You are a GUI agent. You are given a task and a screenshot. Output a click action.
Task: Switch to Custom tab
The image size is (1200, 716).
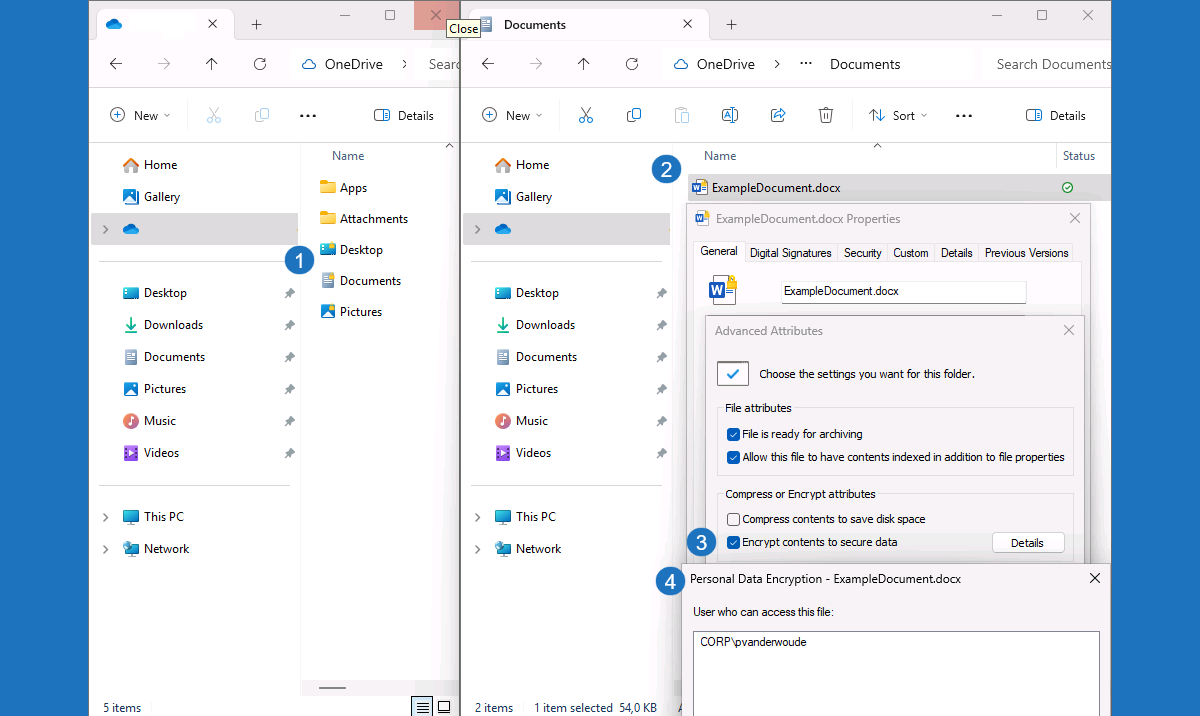click(x=910, y=253)
